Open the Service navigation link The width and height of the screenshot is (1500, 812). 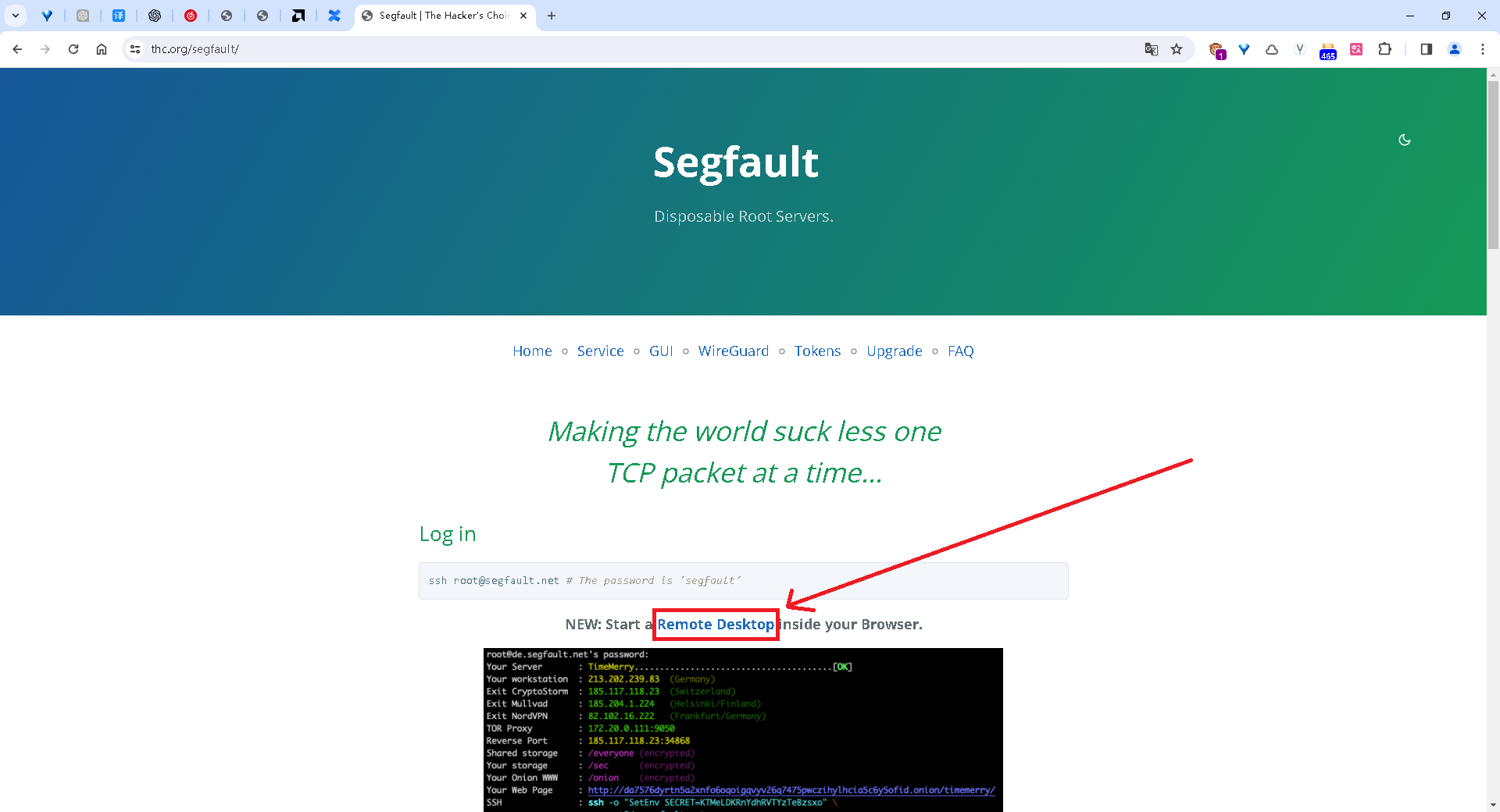[x=600, y=351]
